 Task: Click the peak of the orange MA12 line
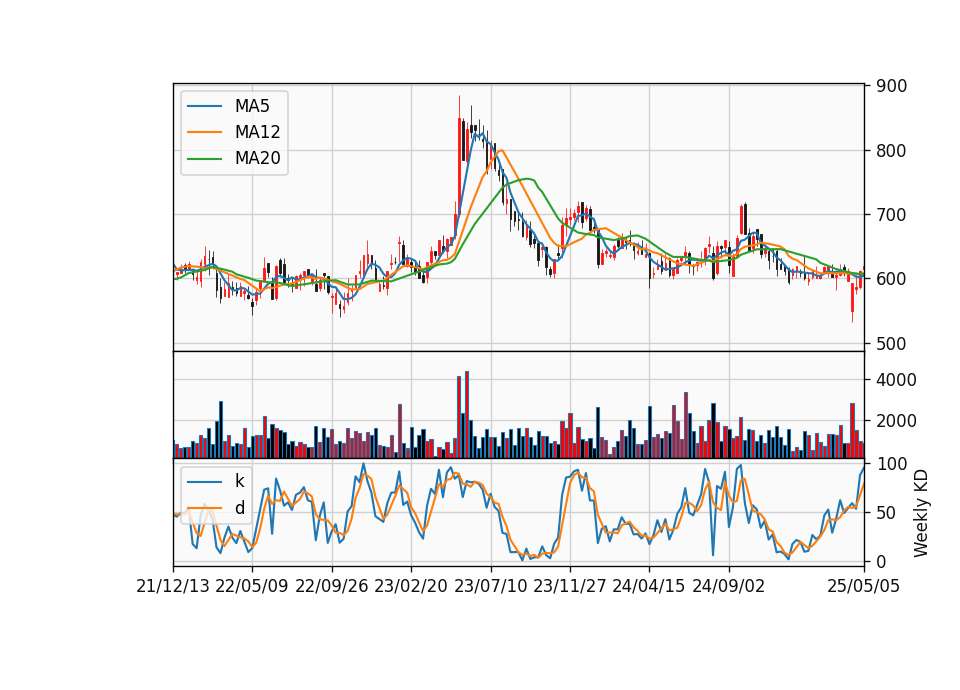(501, 150)
